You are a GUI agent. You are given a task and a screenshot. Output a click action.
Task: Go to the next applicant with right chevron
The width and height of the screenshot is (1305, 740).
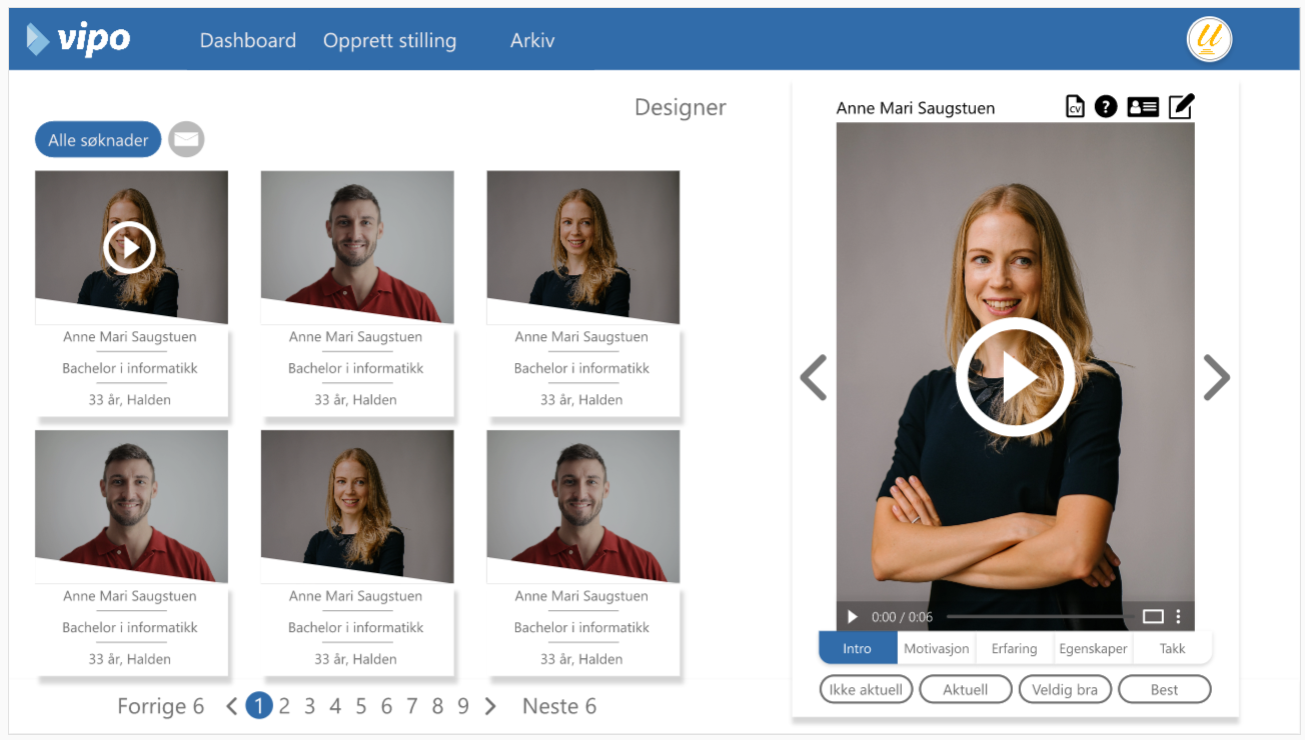[x=1216, y=378]
